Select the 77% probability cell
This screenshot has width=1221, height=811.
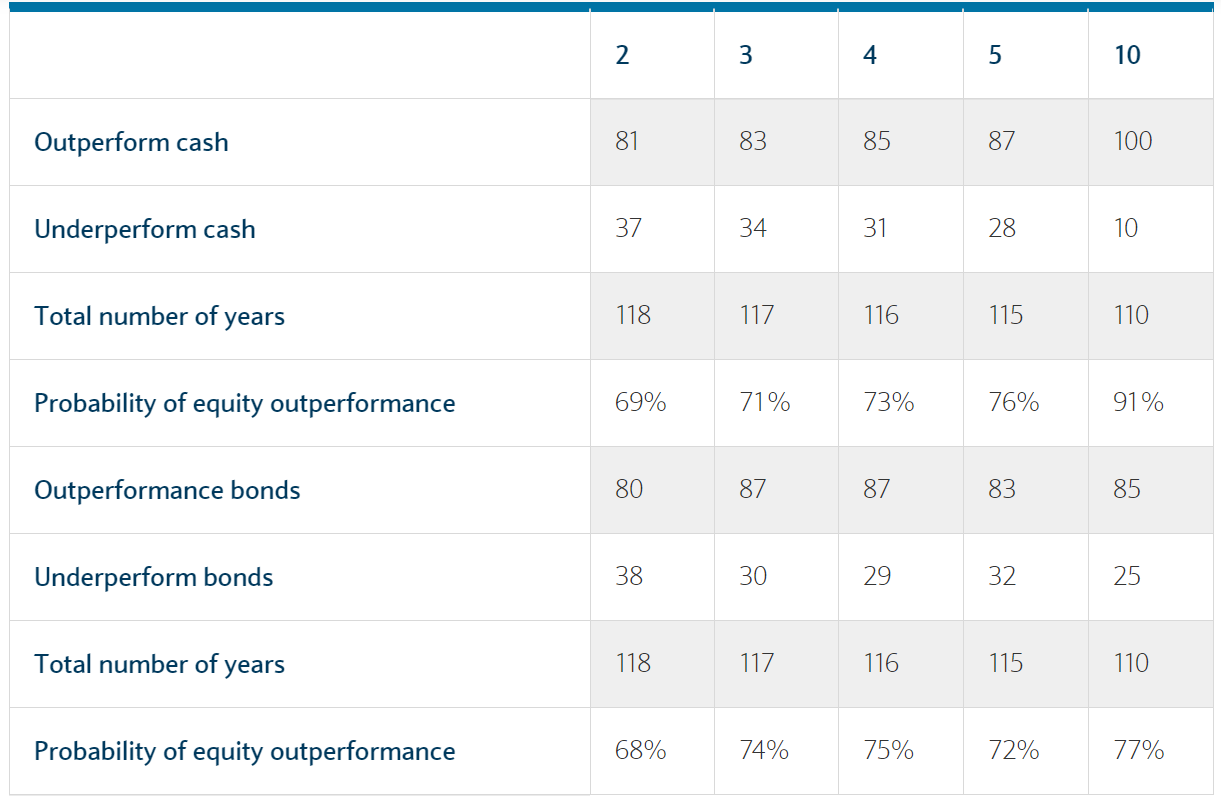pos(1139,751)
